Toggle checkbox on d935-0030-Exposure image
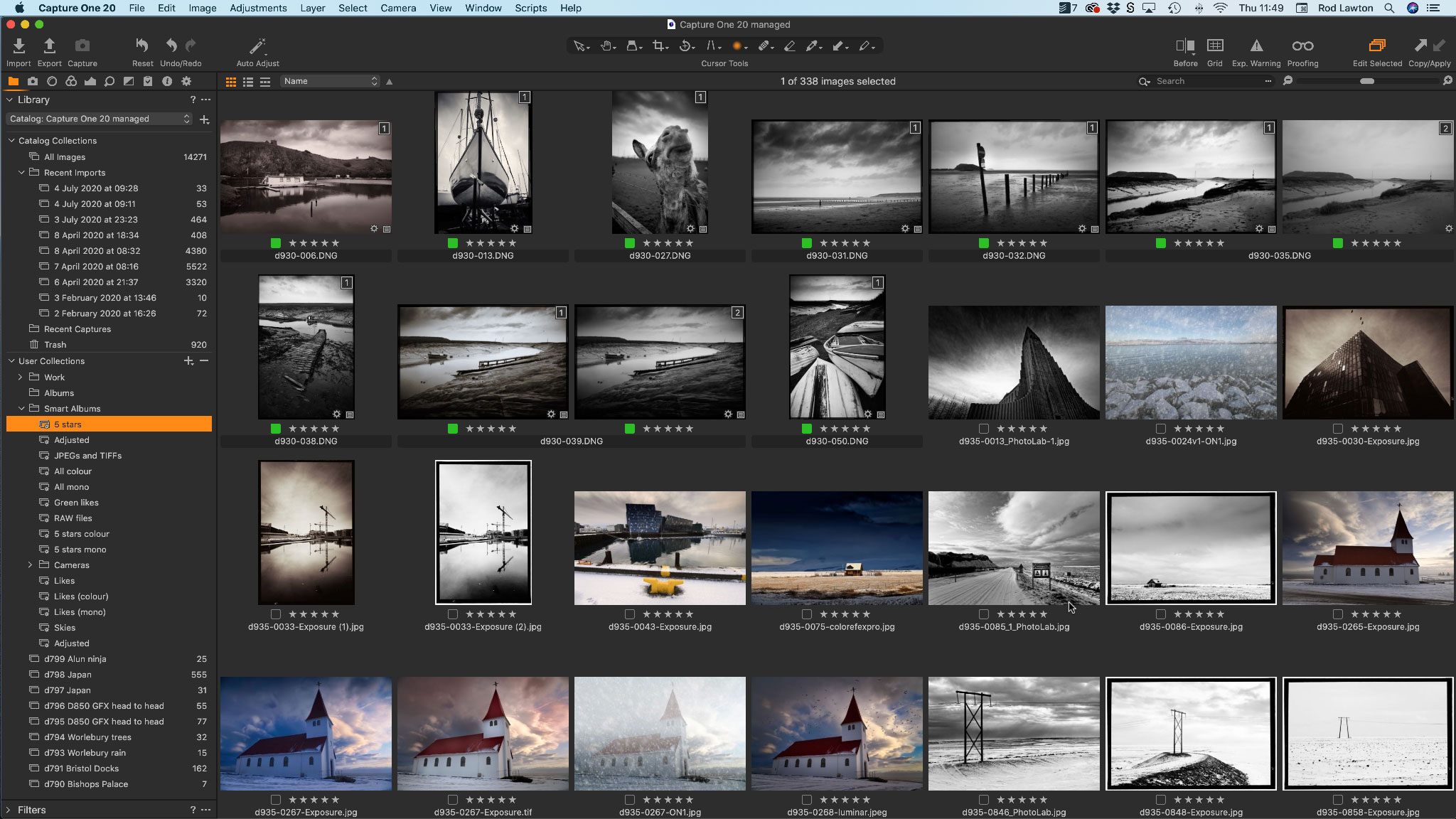This screenshot has width=1456, height=819. pyautogui.click(x=1337, y=429)
